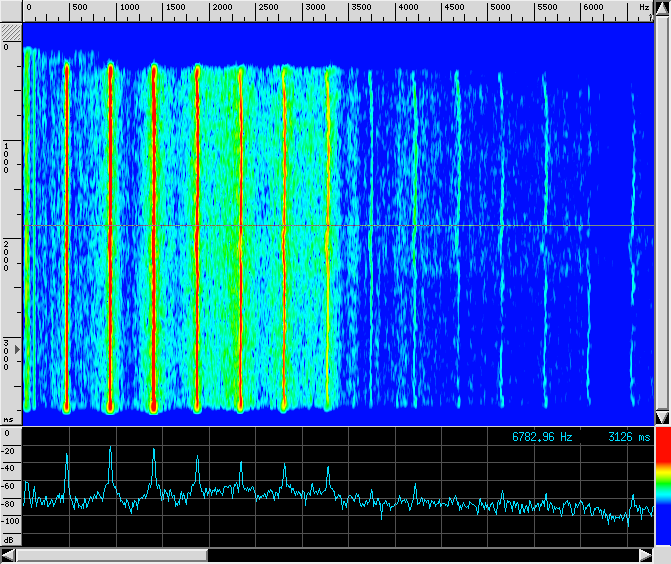The image size is (671, 564).
Task: Click the scroll up arrow of the vertical scrollbar
Action: point(662,8)
